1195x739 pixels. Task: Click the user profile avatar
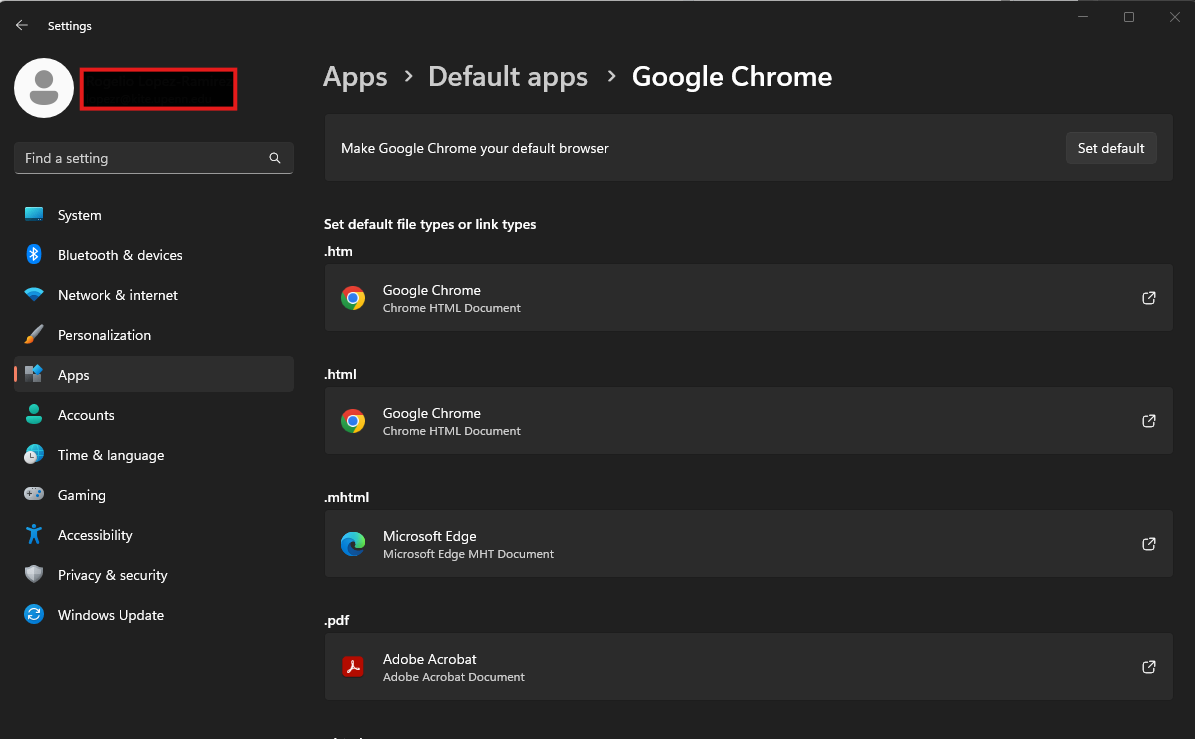(43, 88)
